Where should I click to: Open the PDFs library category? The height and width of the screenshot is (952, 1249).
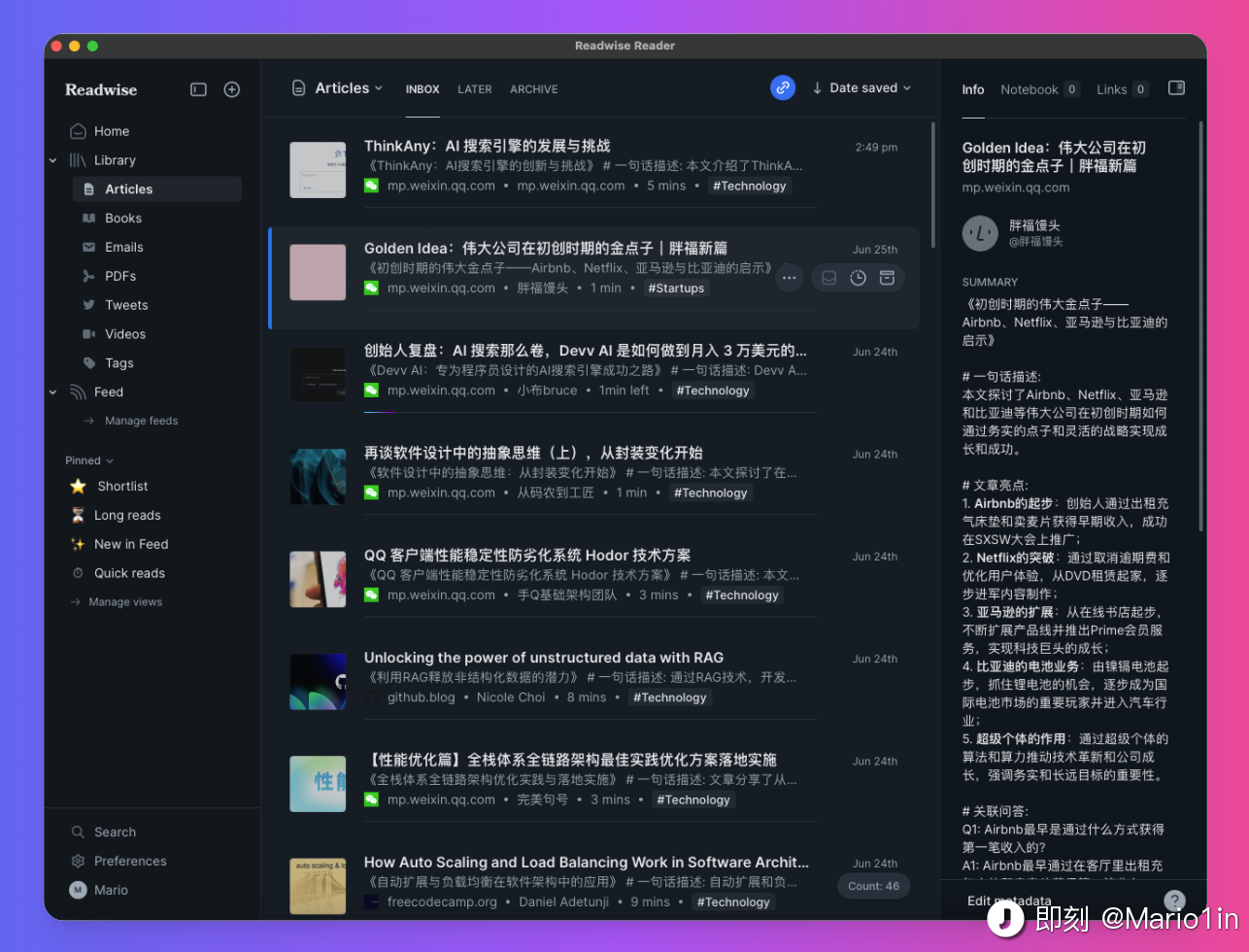click(120, 276)
